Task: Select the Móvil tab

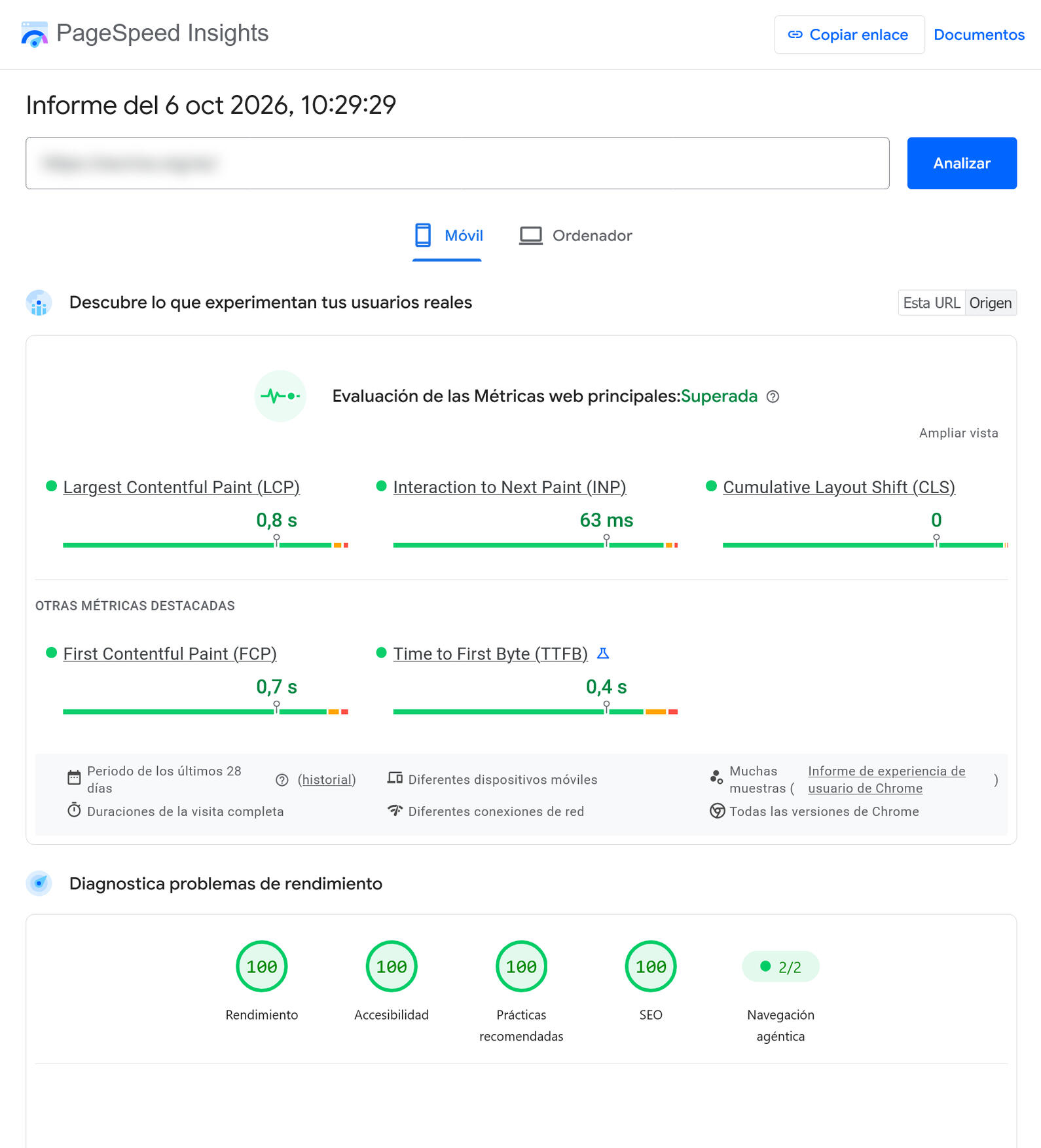Action: (x=448, y=235)
